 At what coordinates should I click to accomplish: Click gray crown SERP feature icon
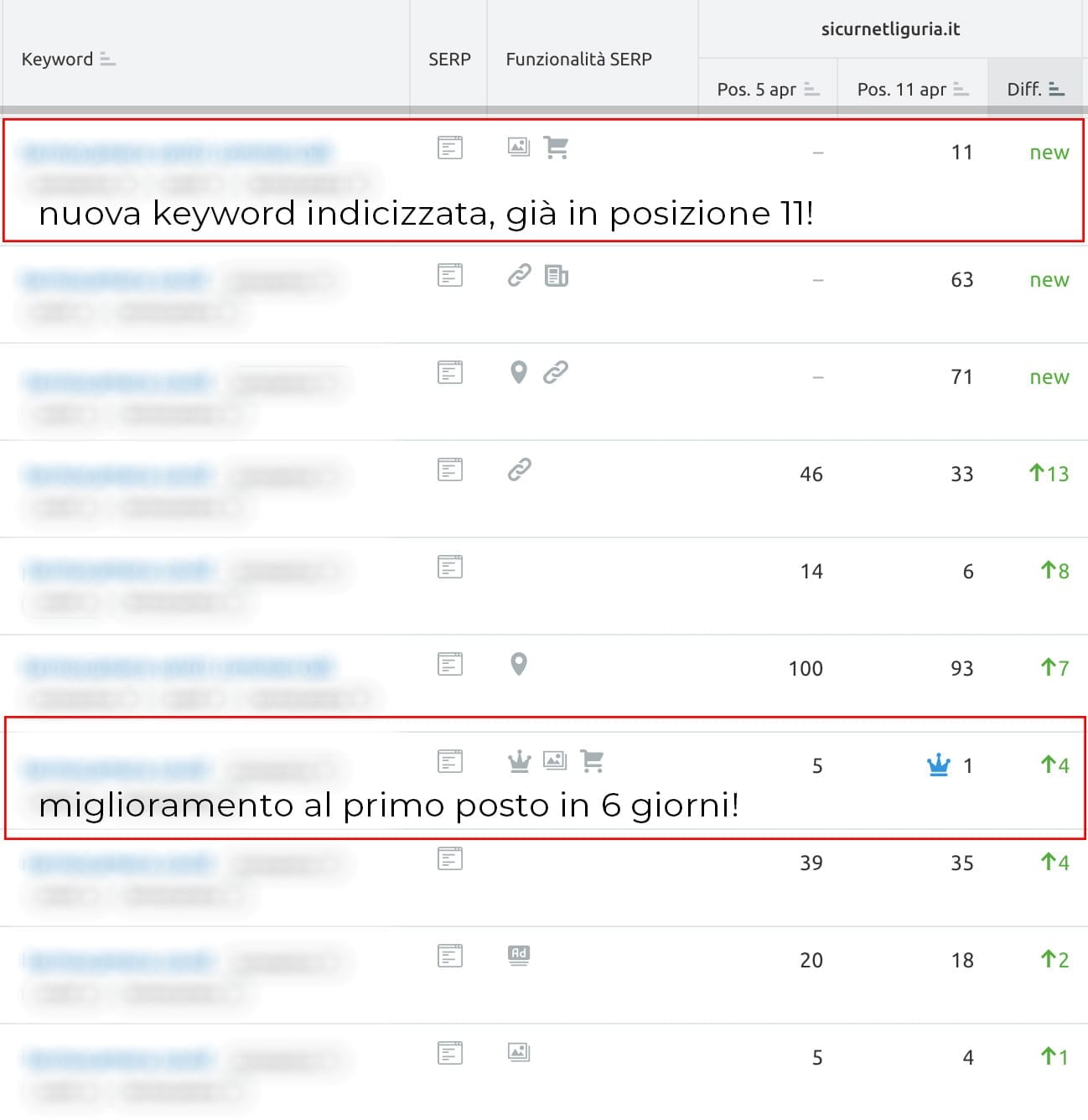click(520, 761)
